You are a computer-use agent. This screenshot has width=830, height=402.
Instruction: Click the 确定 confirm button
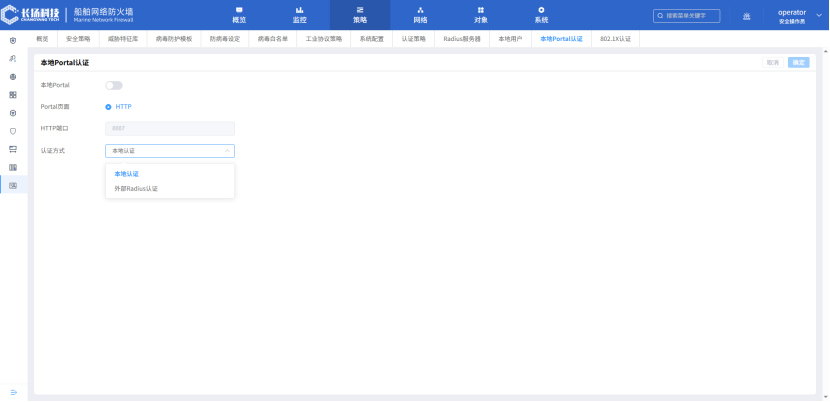click(x=798, y=62)
